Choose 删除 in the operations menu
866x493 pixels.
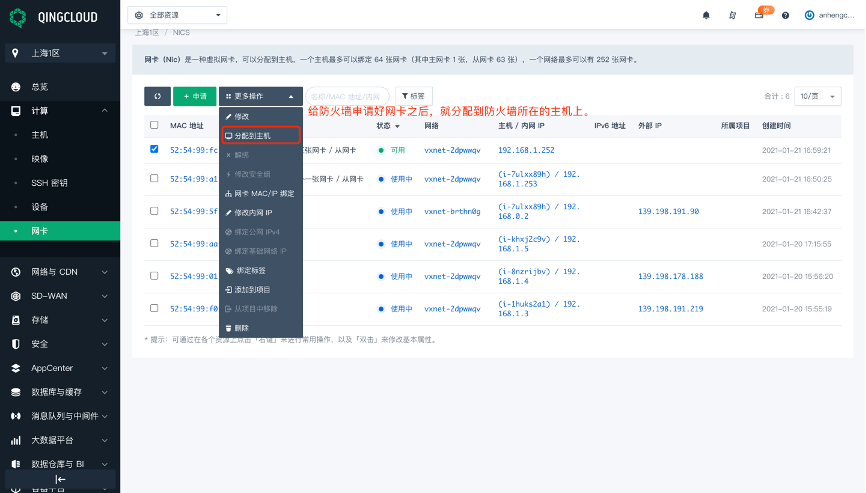coord(241,327)
